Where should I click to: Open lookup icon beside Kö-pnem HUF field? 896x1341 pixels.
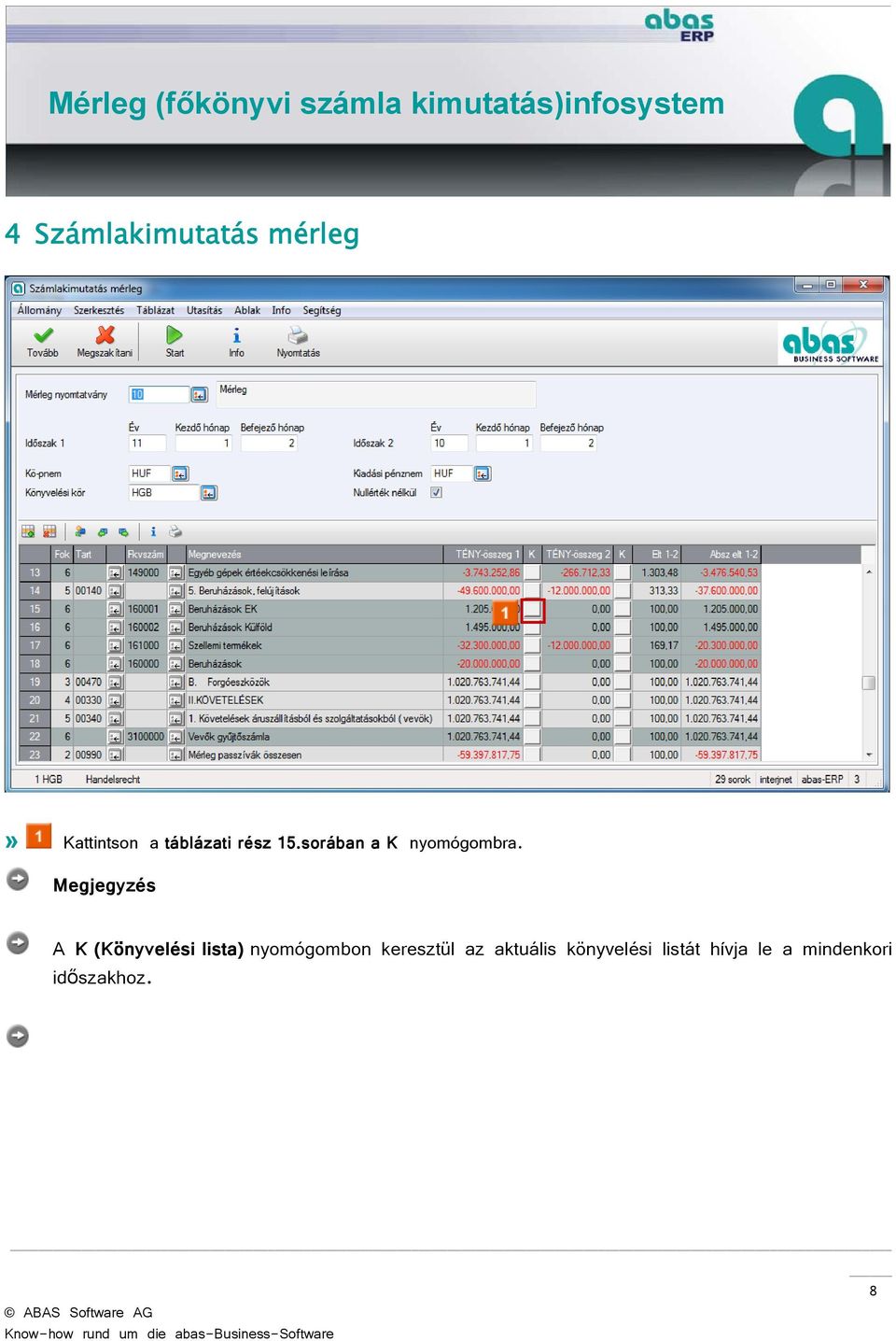pos(180,473)
